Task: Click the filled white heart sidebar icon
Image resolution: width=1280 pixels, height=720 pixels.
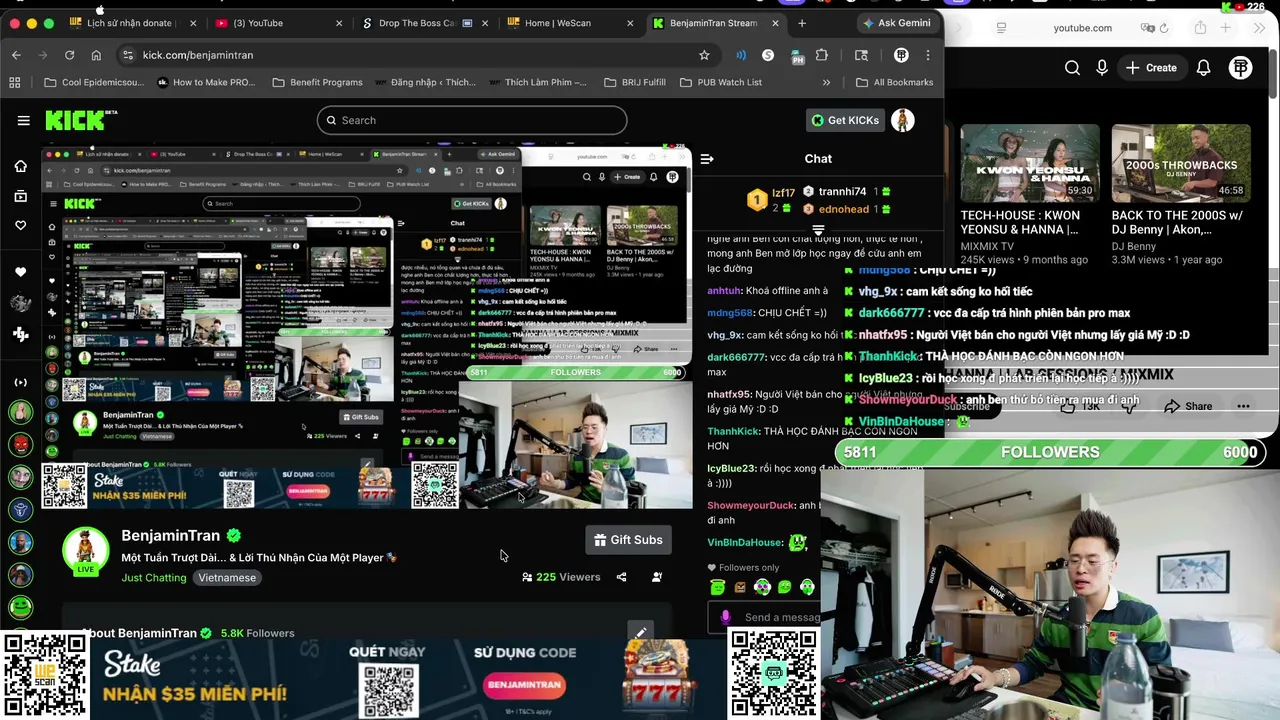Action: coord(20,272)
